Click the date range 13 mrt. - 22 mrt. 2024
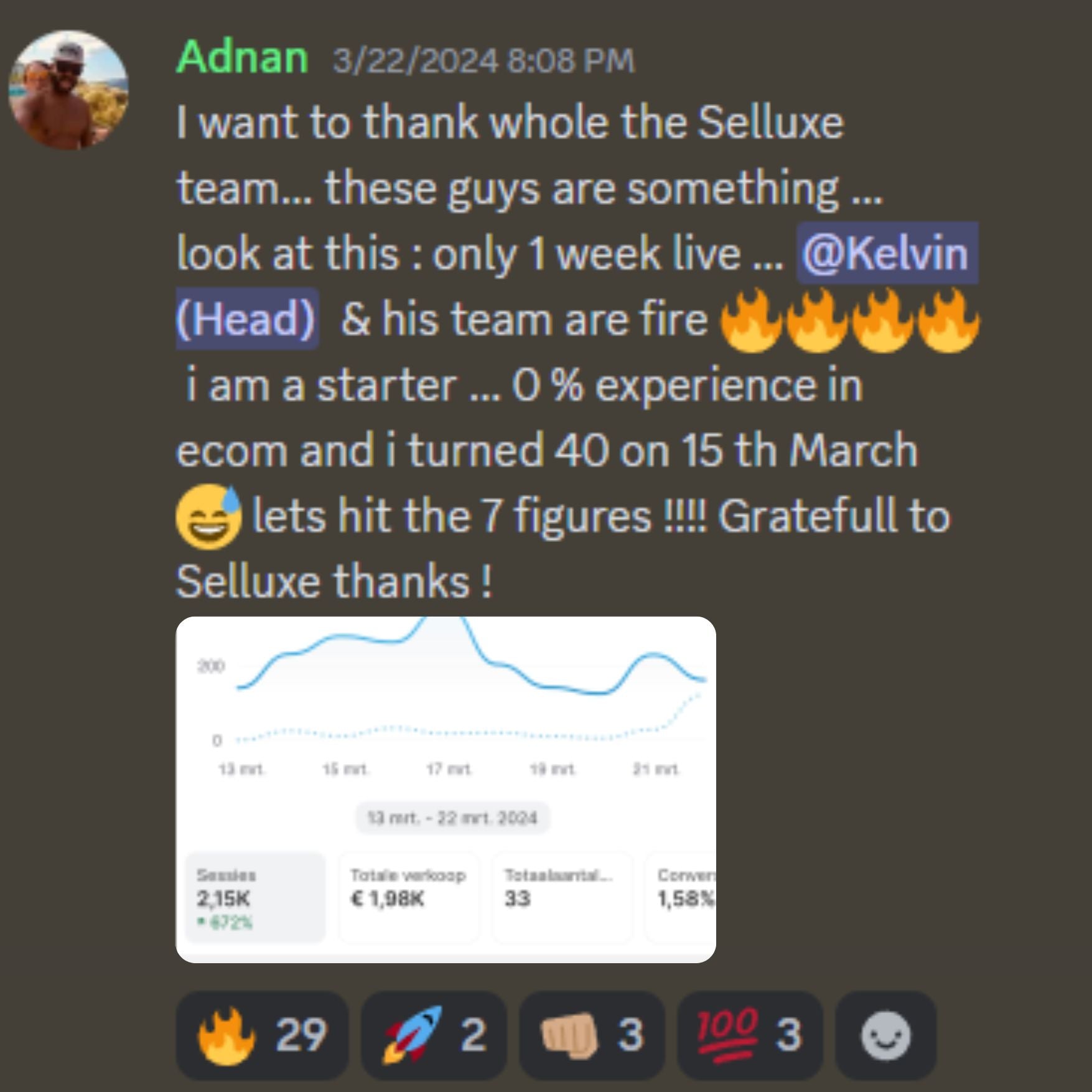1092x1092 pixels. [x=452, y=818]
